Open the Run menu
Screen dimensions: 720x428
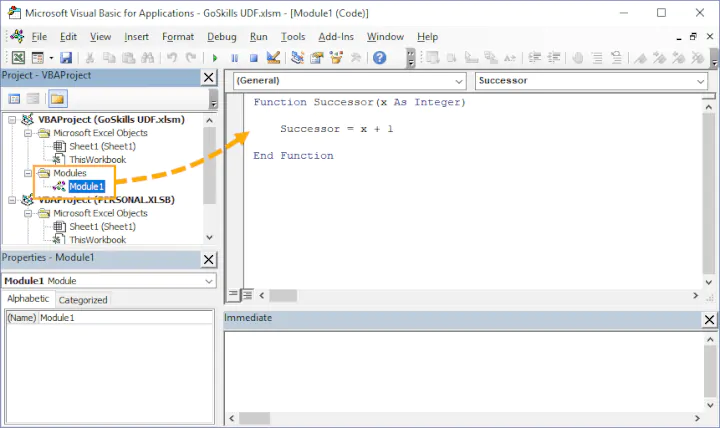point(259,37)
